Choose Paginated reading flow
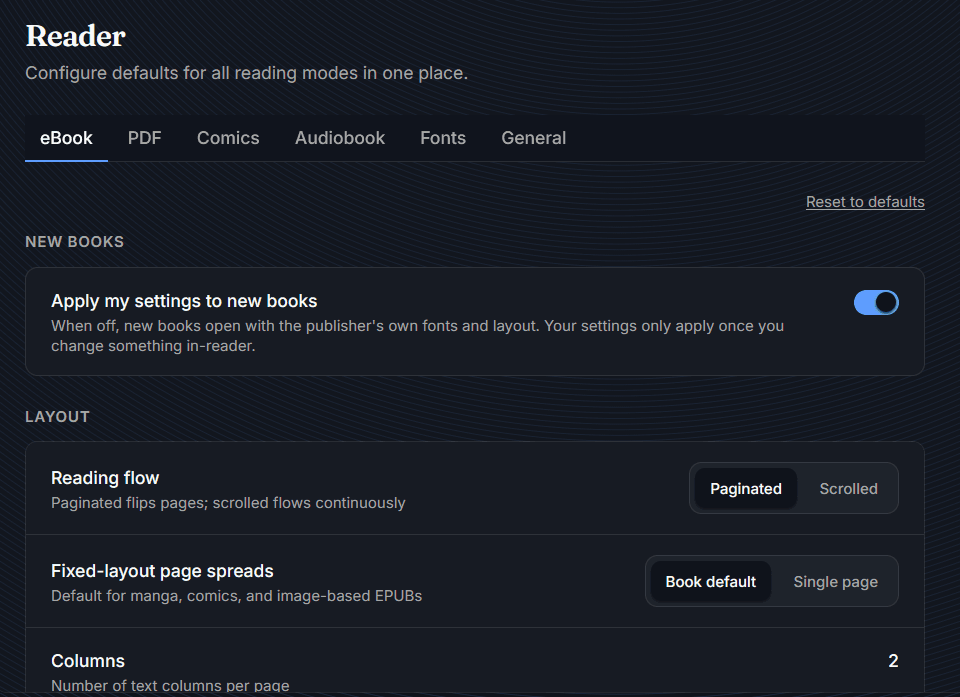The image size is (960, 697). (x=746, y=489)
